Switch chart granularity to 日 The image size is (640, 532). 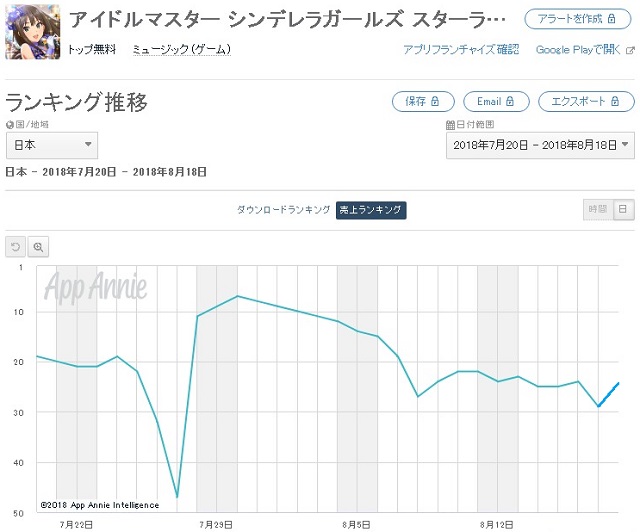[623, 209]
